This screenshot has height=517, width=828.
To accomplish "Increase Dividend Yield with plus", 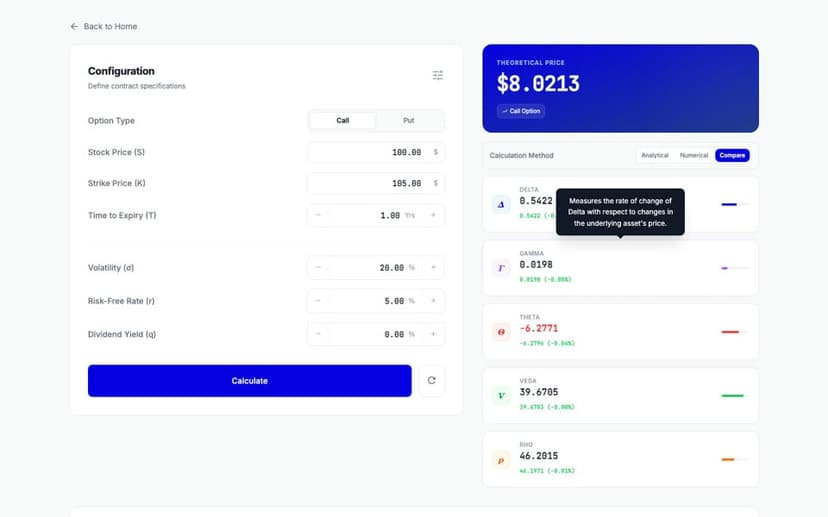I will pos(434,334).
